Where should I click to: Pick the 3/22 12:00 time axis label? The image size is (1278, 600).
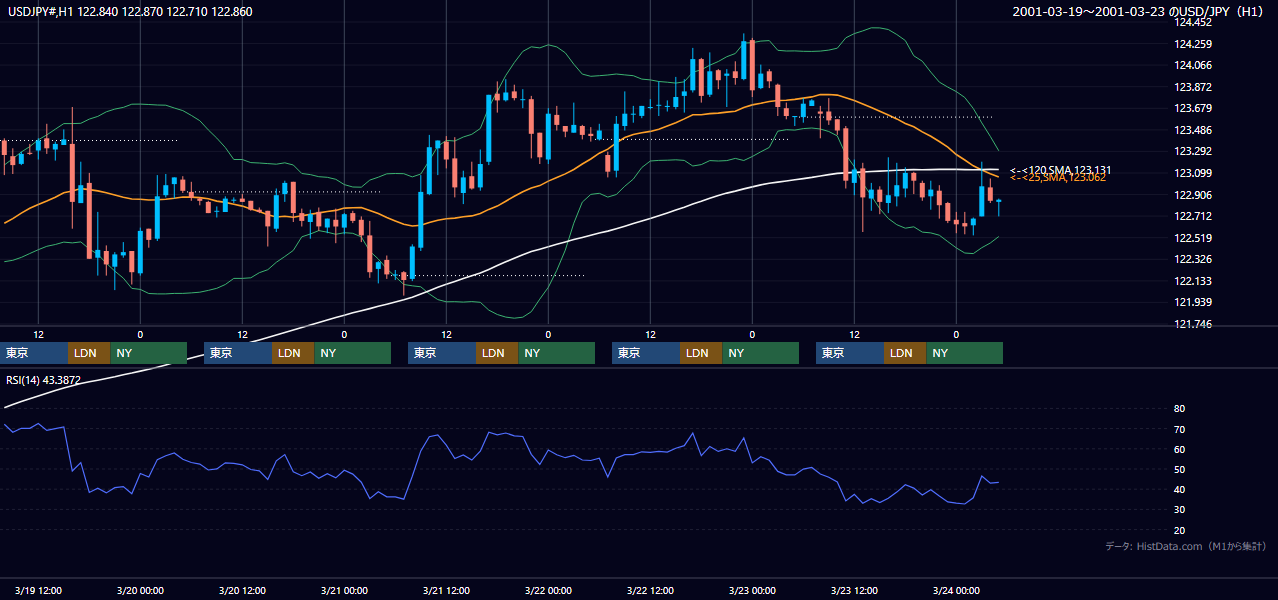651,591
